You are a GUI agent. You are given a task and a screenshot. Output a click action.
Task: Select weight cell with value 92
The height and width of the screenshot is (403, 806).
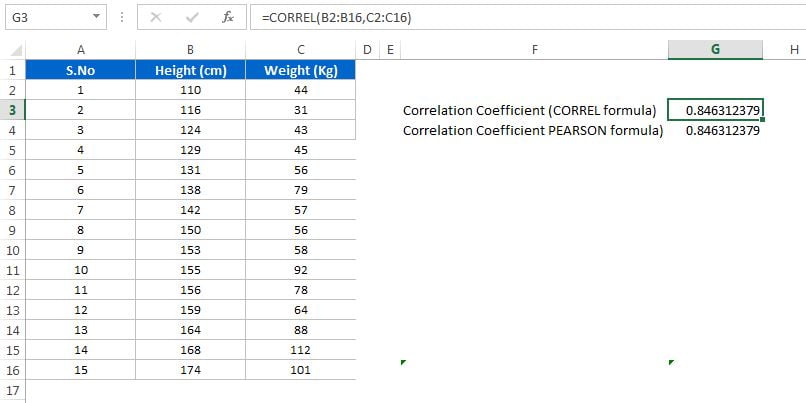(301, 270)
